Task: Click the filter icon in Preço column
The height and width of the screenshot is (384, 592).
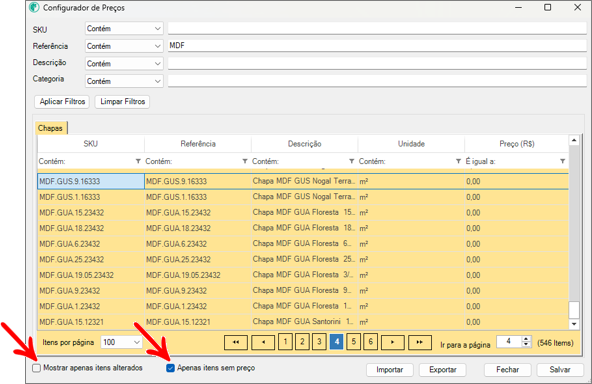Action: coord(563,161)
